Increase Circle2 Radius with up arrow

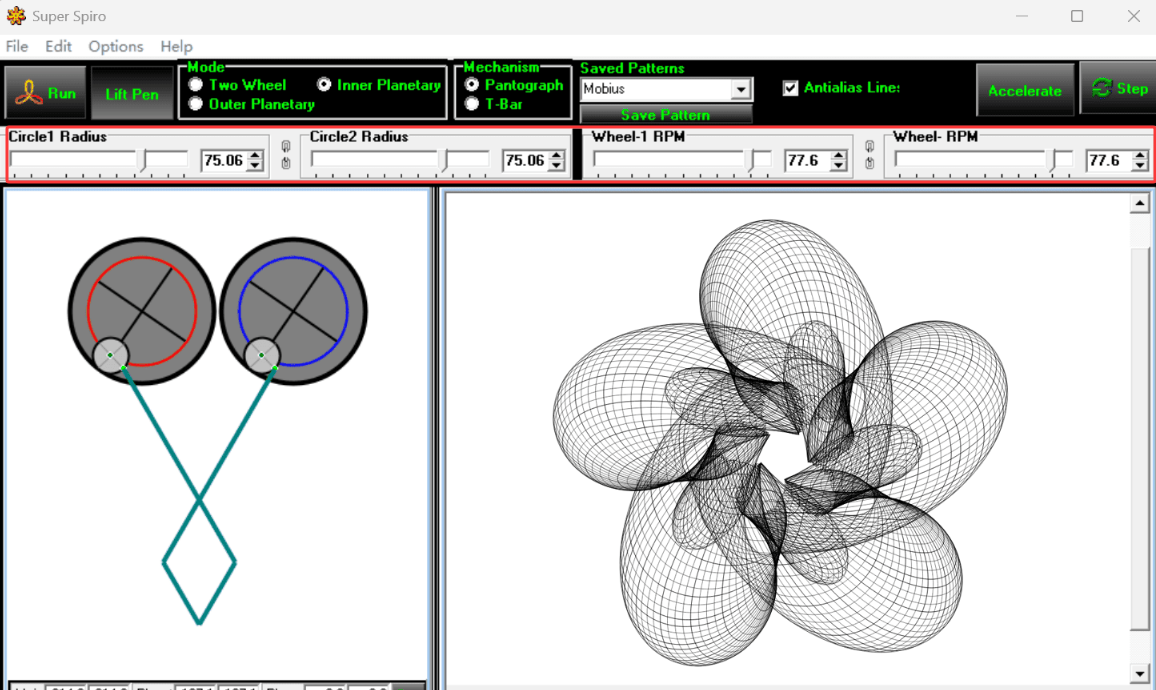557,156
